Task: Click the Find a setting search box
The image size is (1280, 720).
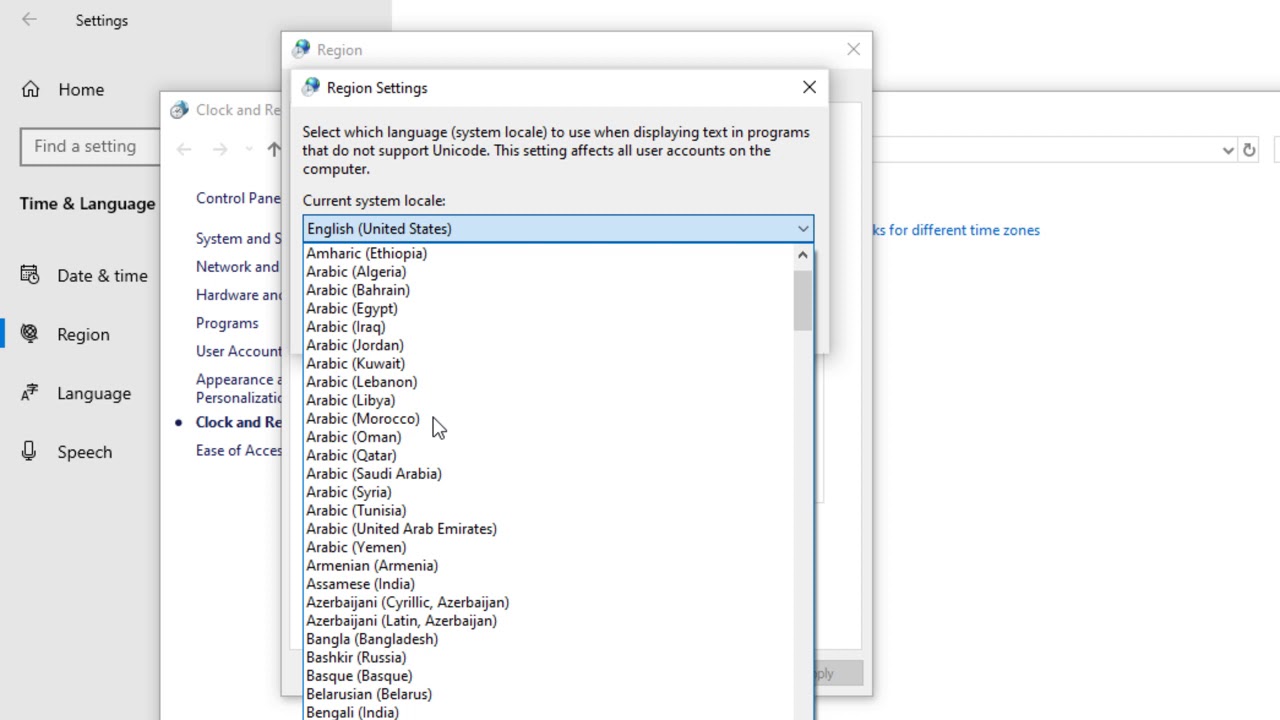Action: [90, 147]
